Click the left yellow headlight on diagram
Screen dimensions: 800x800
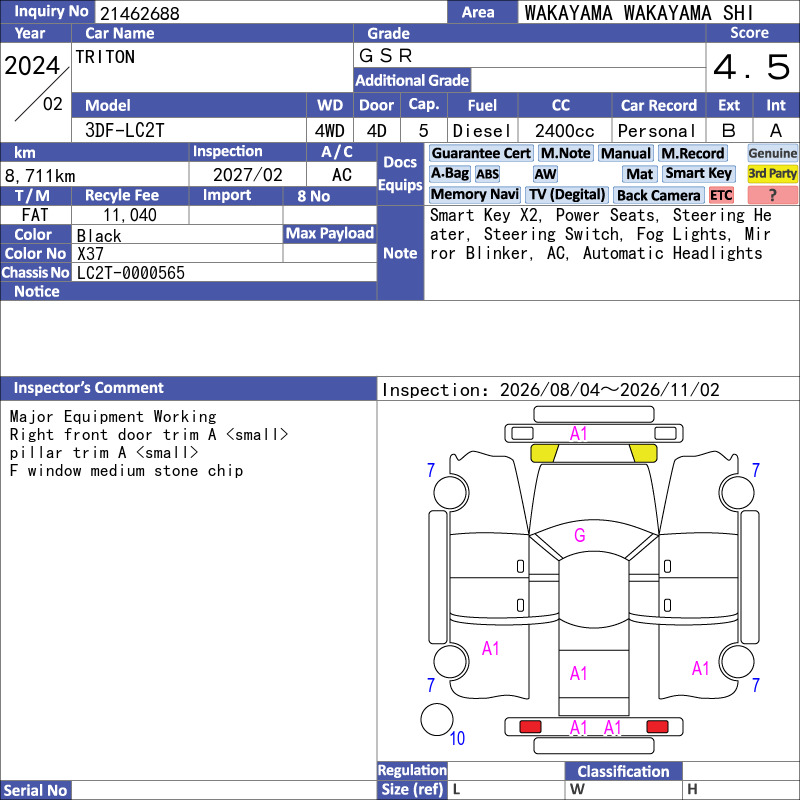544,453
